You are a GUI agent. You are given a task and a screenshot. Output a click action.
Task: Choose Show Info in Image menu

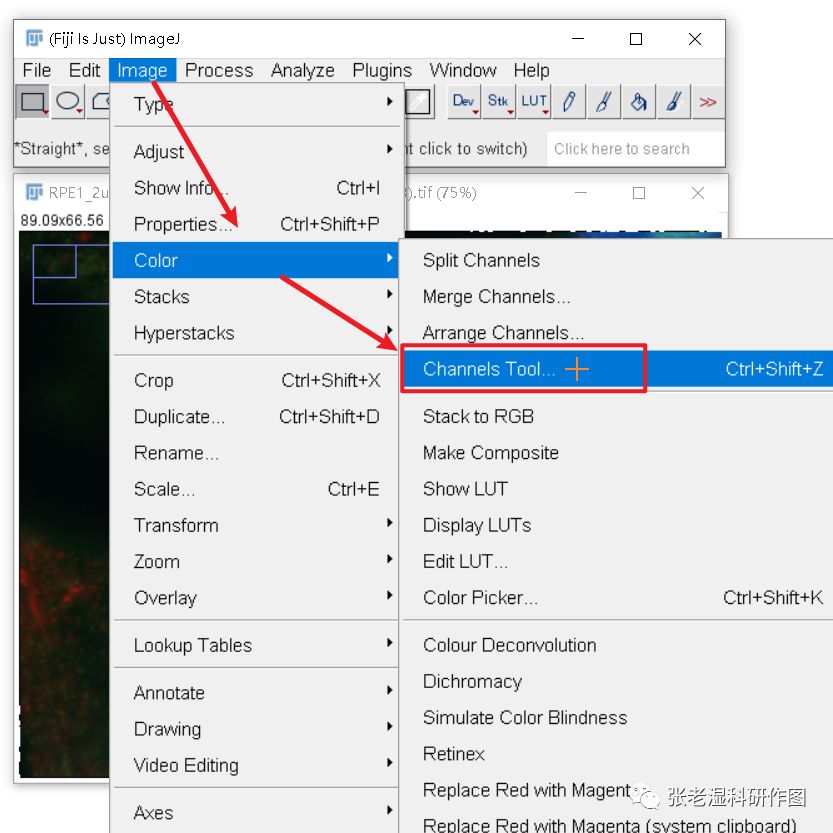click(256, 188)
